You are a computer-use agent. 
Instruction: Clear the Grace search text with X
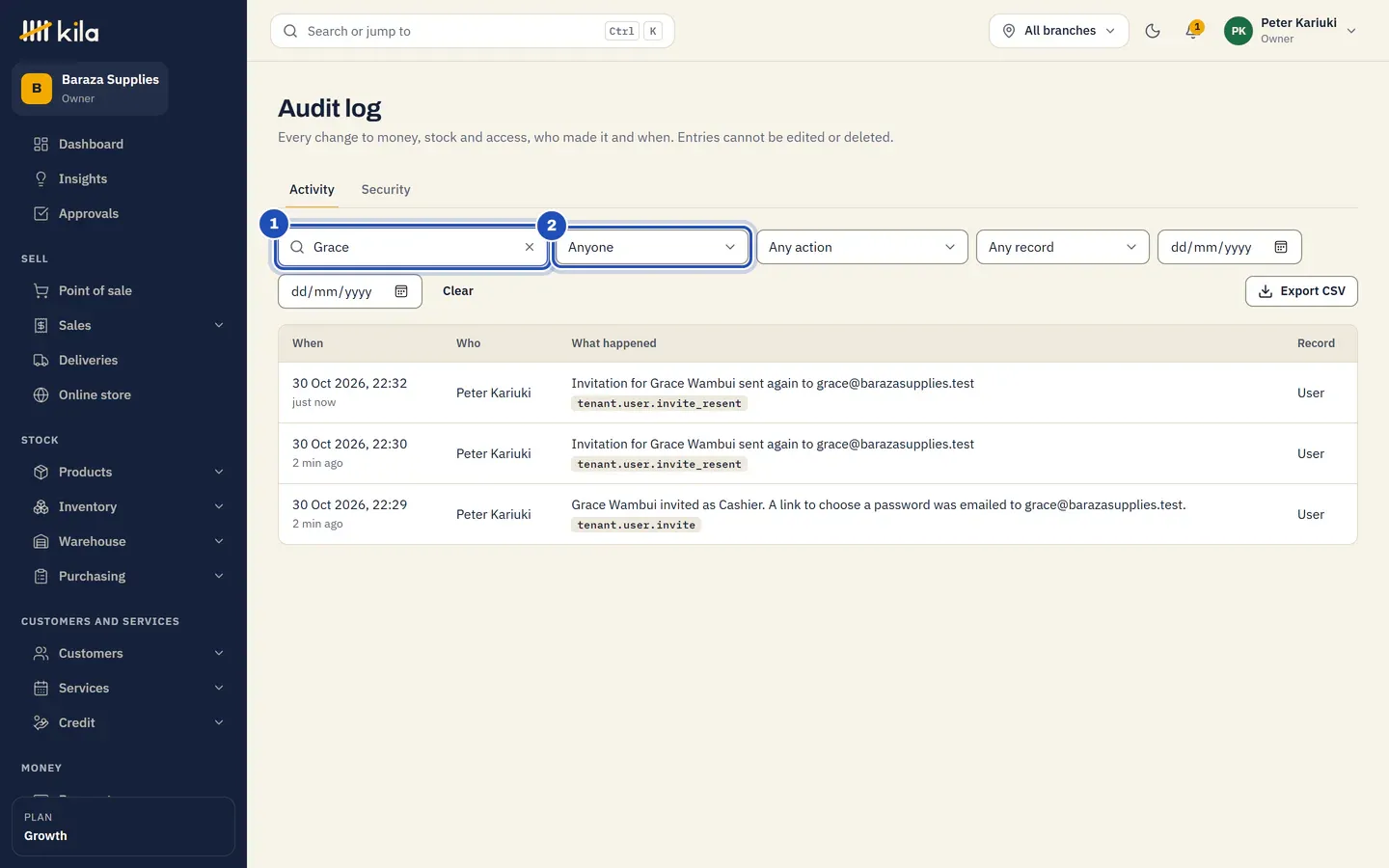coord(530,247)
